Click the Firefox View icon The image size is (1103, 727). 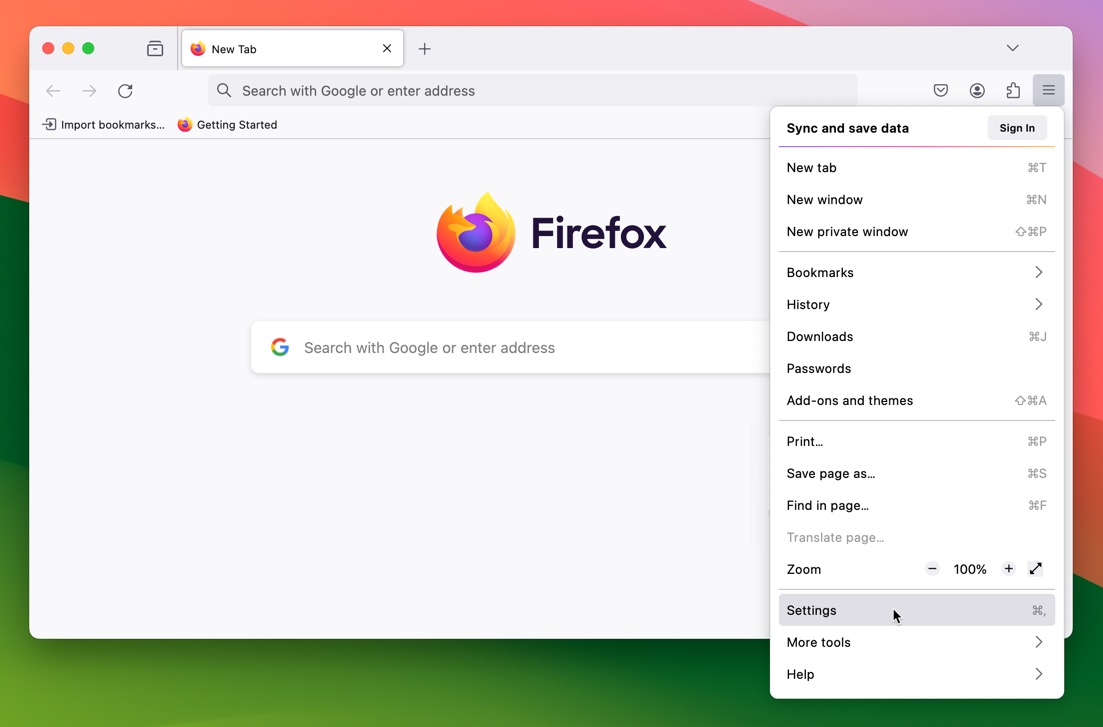pos(155,47)
